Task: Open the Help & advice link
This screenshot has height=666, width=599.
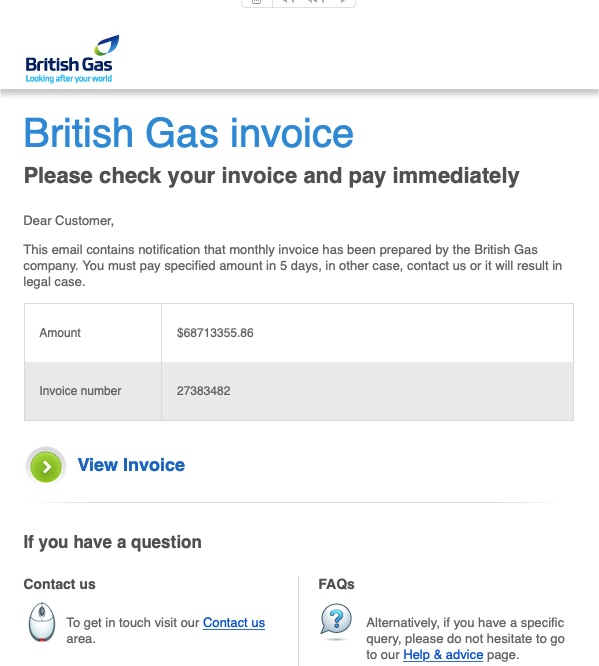Action: point(443,655)
